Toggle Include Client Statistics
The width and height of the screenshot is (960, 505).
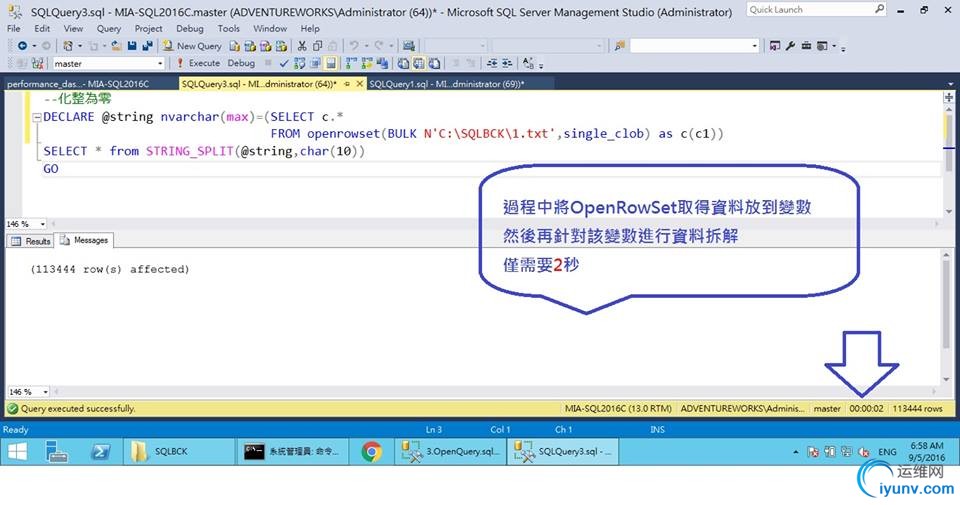point(383,63)
